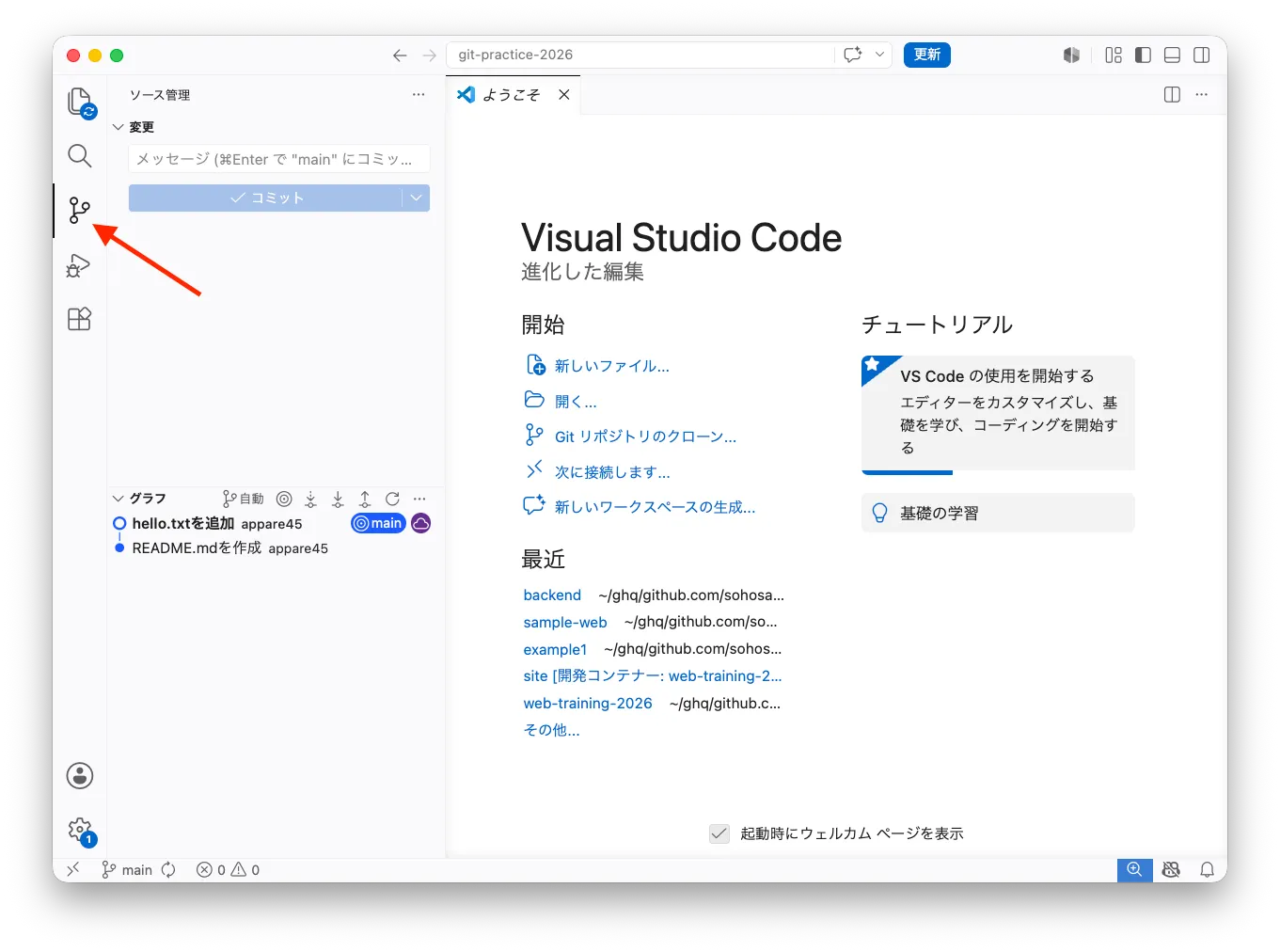Click the main branch in the status bar
Screen dimensions: 1280x952
127,870
